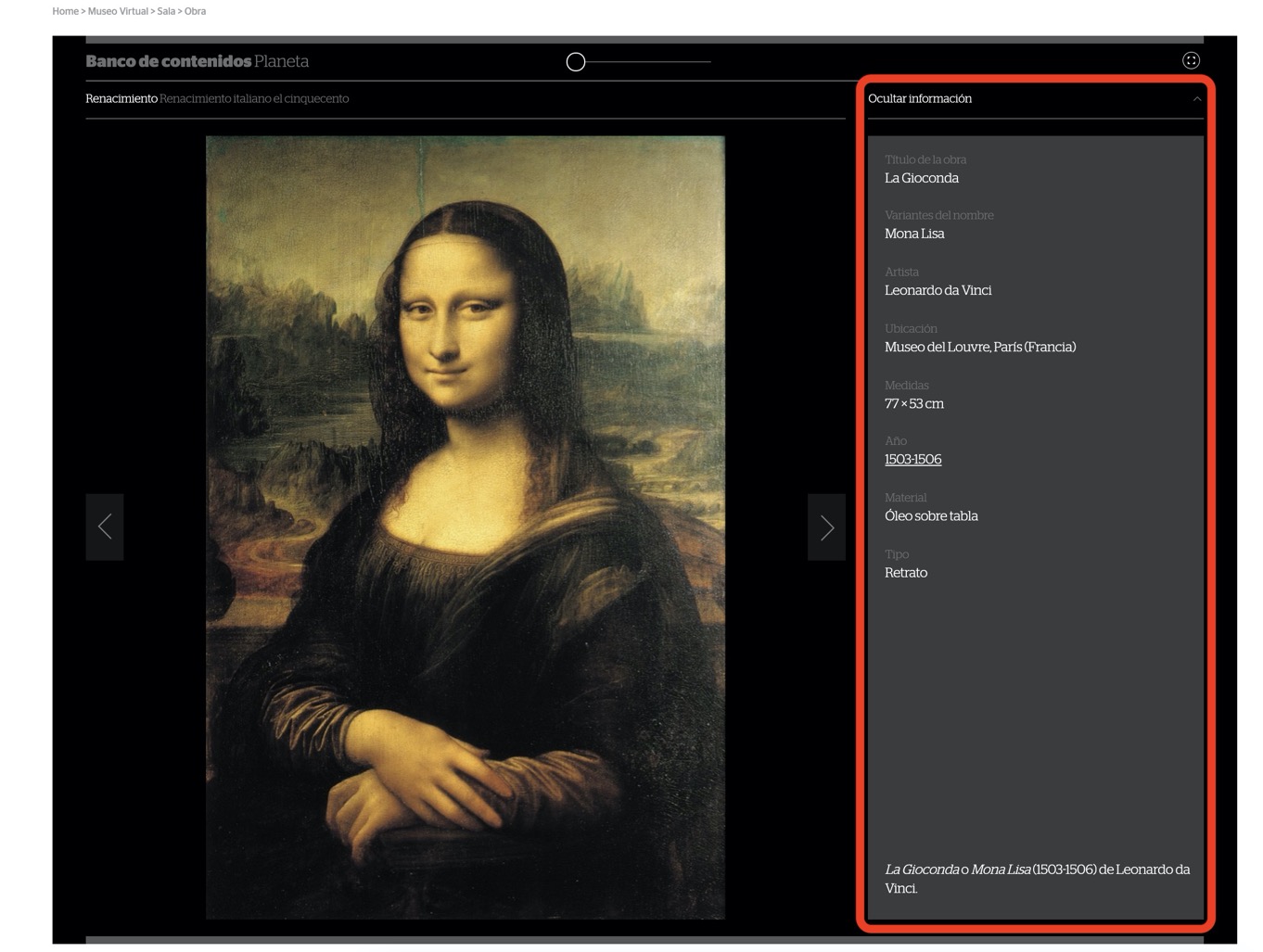Open the 'Museo Virtual' breadcrumb link
1263x952 pixels.
[x=118, y=11]
